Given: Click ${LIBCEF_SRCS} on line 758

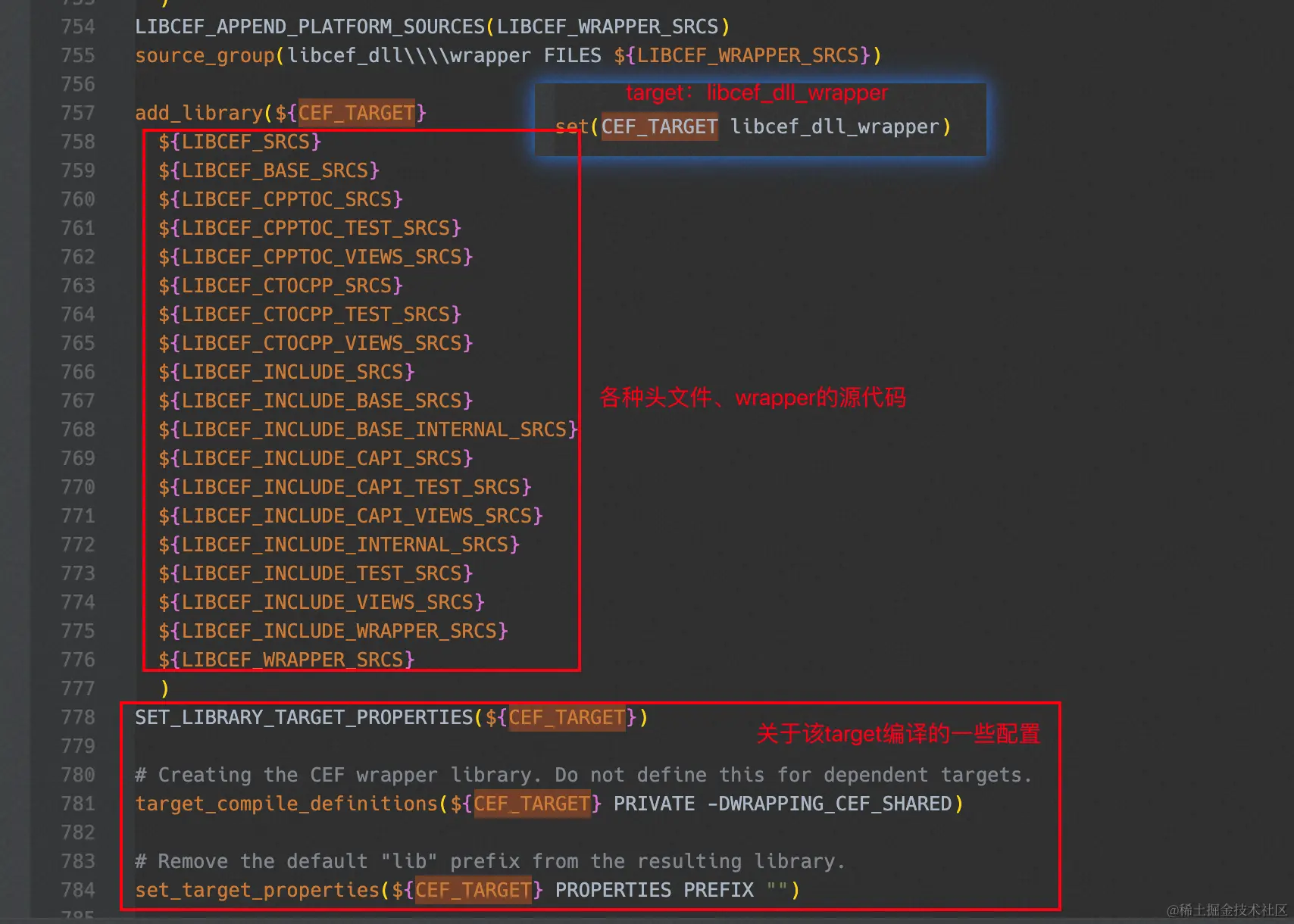Looking at the screenshot, I should 240,142.
